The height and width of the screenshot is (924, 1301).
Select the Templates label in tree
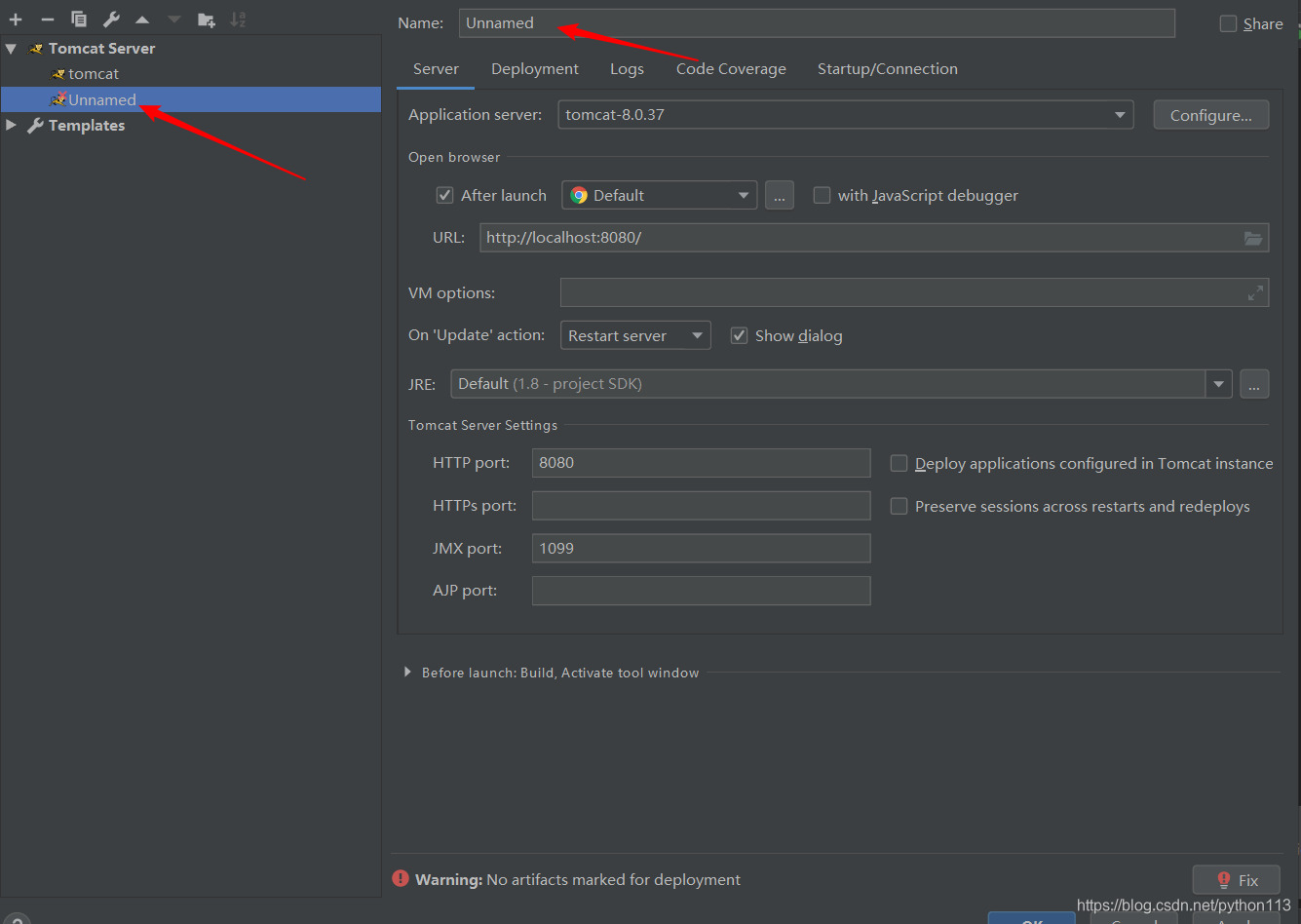(x=87, y=126)
